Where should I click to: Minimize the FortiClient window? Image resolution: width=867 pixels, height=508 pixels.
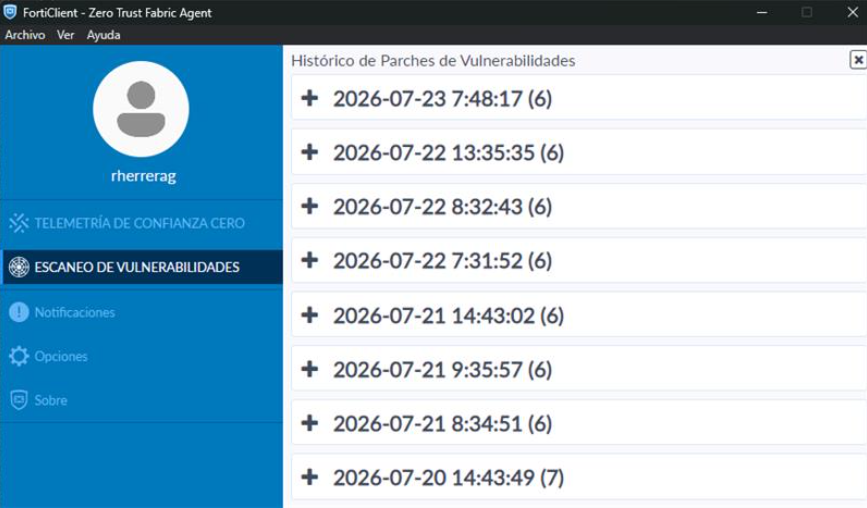point(762,12)
